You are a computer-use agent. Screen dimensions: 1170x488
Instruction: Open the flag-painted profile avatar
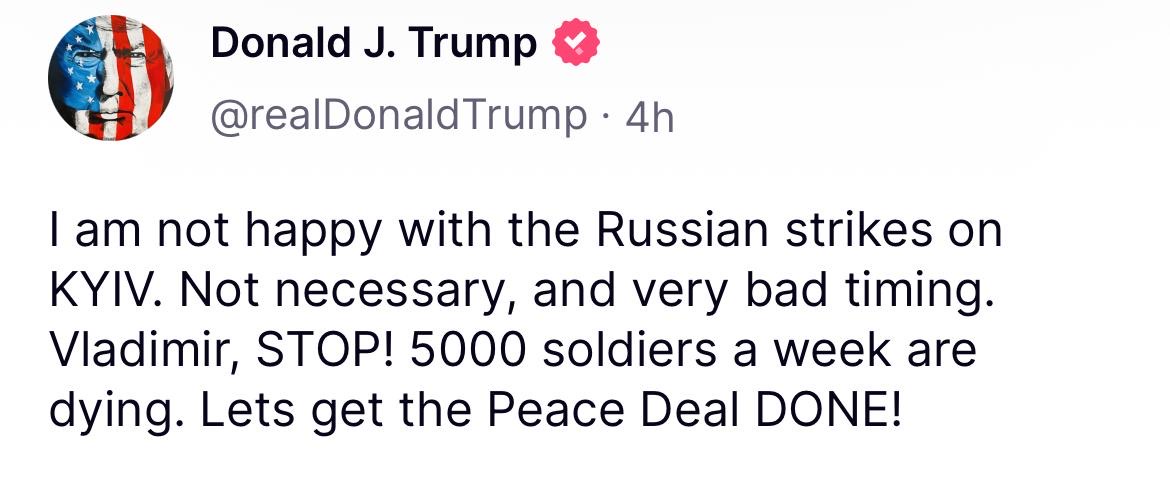(110, 80)
